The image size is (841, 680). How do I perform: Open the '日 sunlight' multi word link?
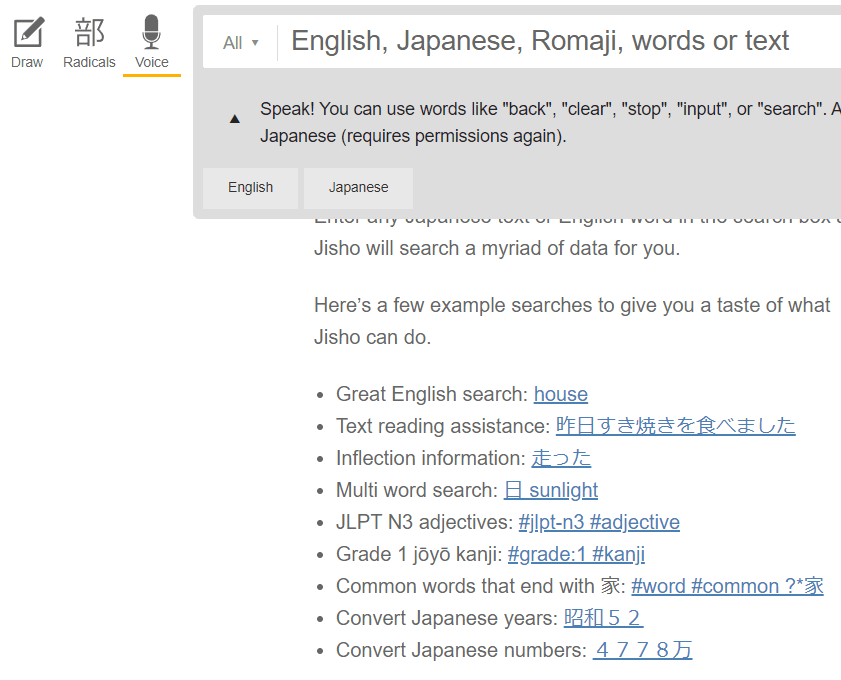coord(551,490)
